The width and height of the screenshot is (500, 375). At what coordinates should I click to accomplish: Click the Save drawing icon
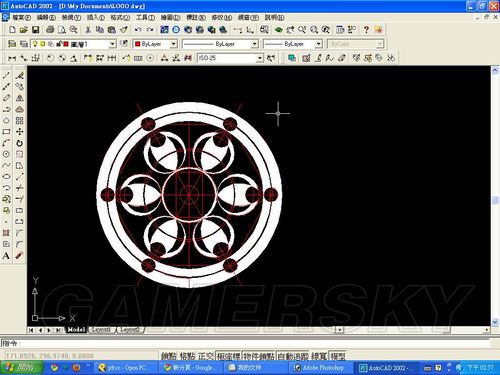pos(35,30)
